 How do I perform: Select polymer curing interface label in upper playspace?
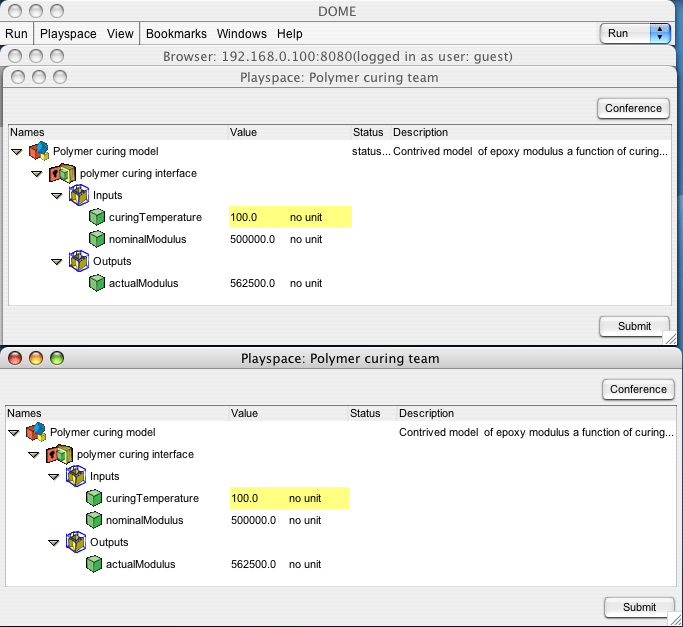tap(138, 173)
